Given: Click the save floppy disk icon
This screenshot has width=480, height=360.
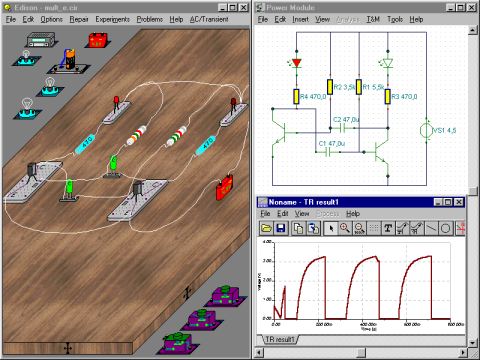Looking at the screenshot, I should point(281,228).
